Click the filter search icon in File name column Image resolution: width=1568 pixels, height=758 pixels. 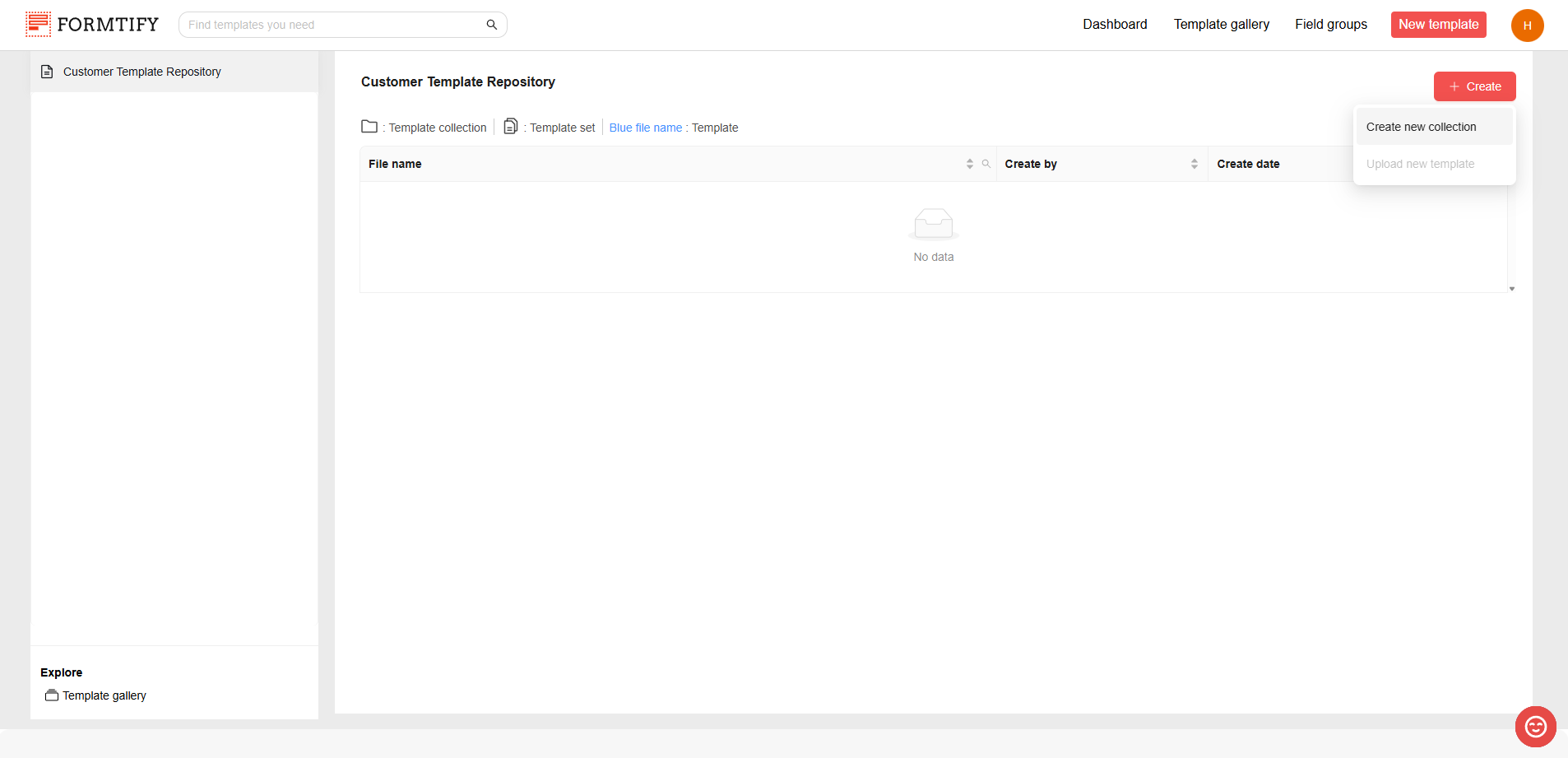(x=986, y=164)
